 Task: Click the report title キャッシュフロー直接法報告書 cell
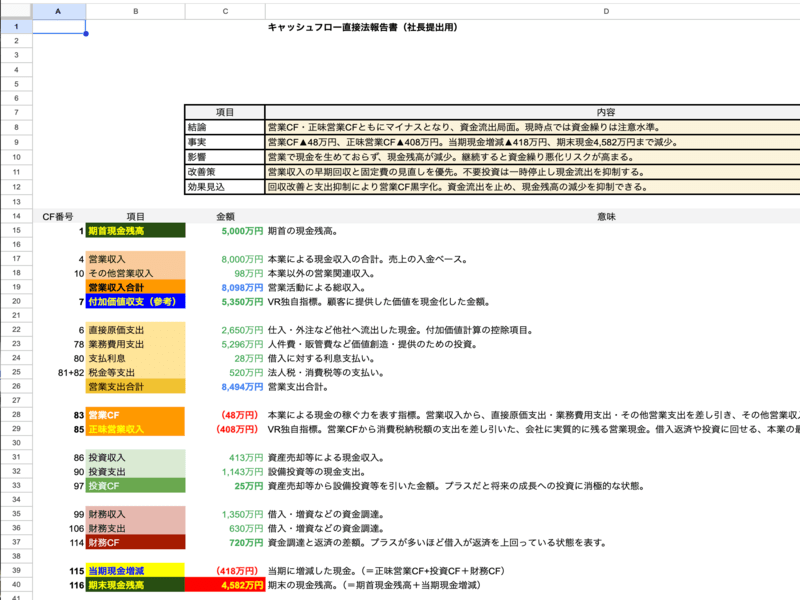pyautogui.click(x=362, y=27)
